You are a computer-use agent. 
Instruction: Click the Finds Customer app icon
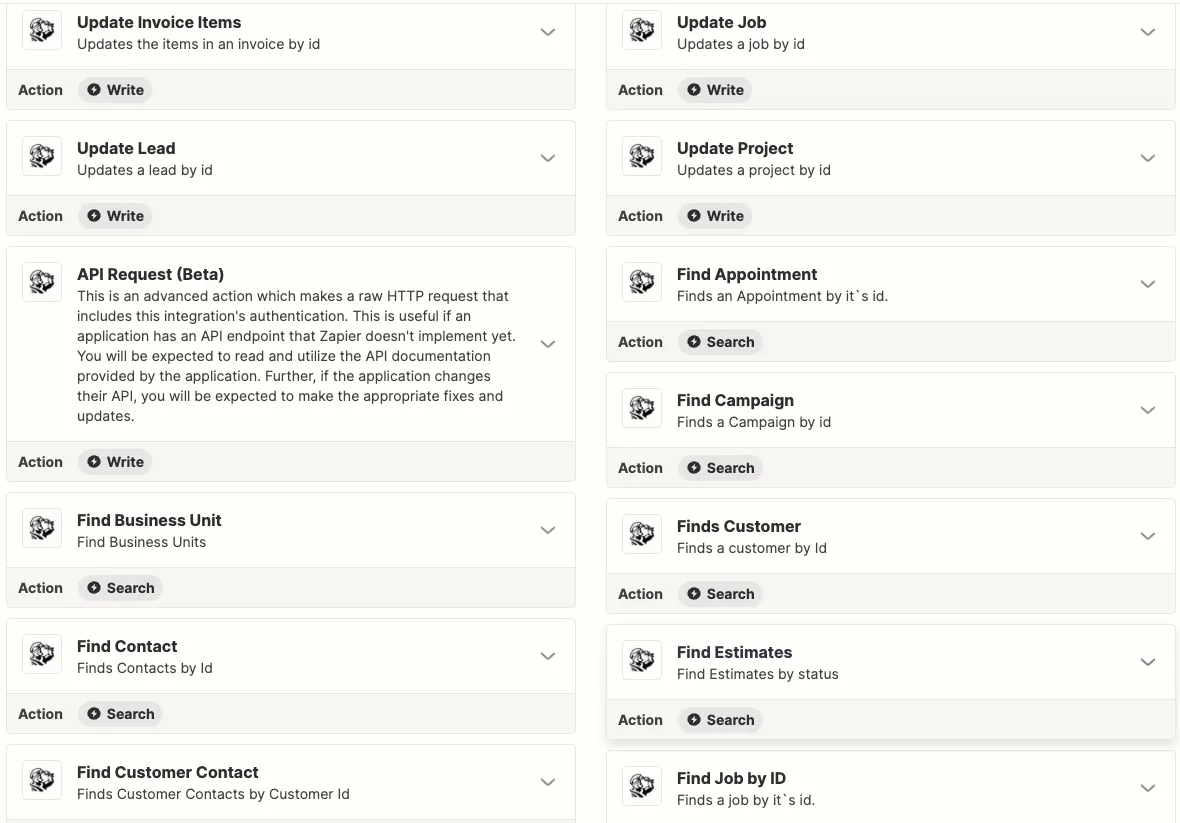pos(642,535)
